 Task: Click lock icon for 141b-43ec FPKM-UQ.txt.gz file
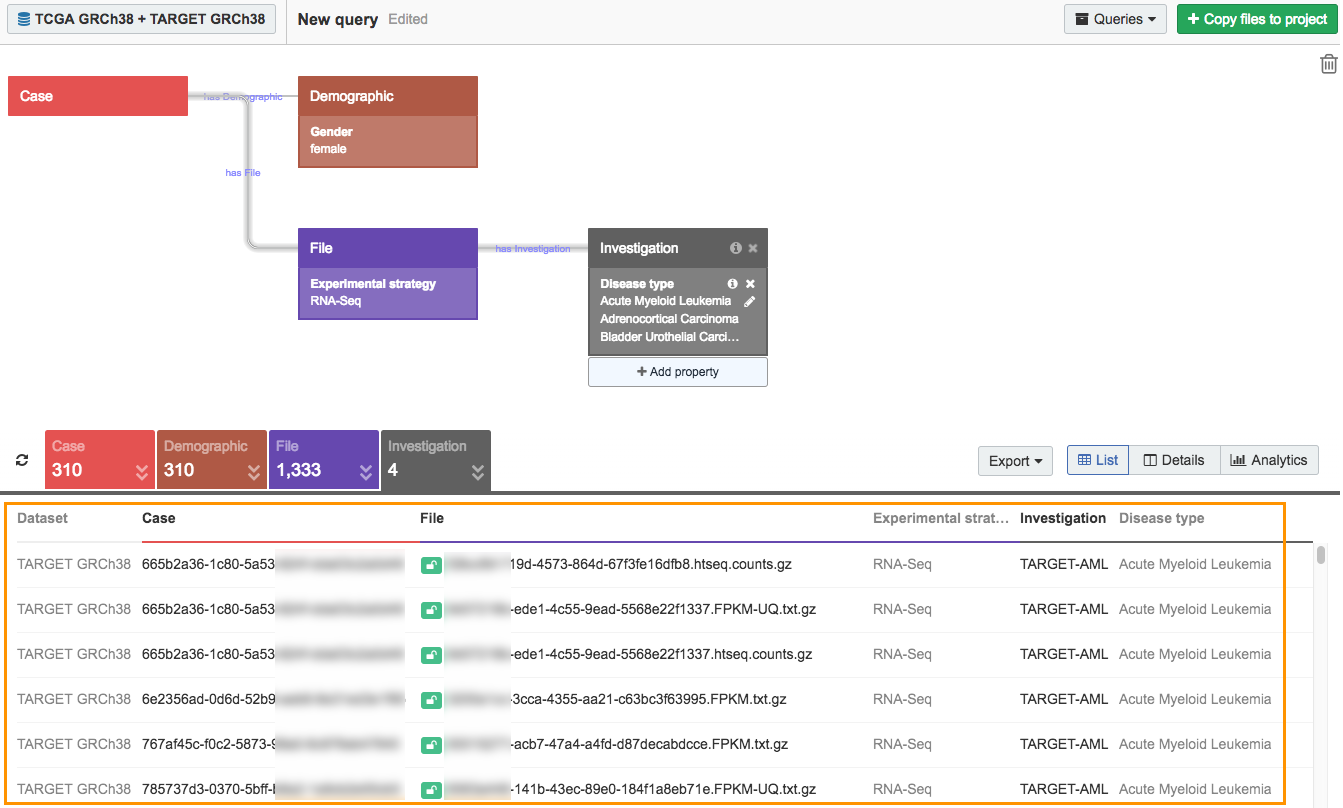[x=431, y=790]
